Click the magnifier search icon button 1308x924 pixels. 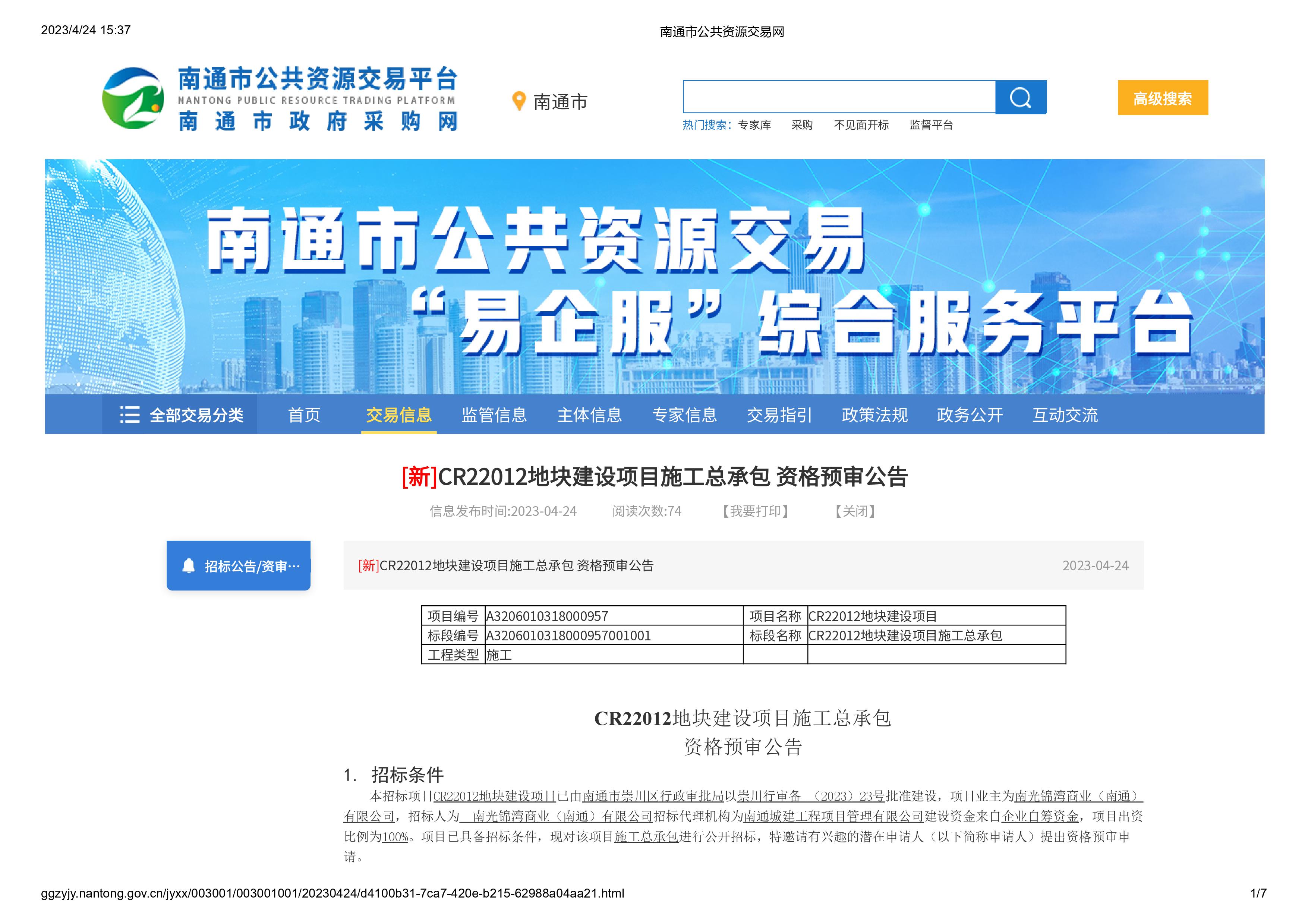click(x=1020, y=97)
